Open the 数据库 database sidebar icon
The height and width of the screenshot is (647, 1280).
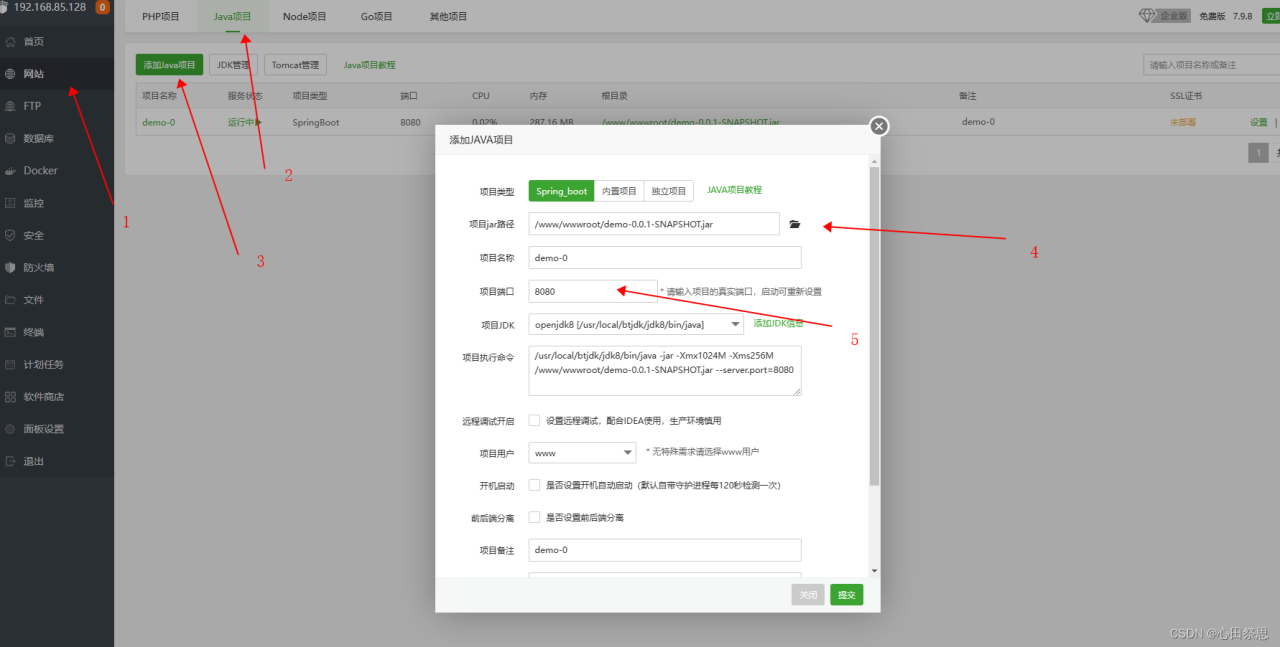pyautogui.click(x=11, y=139)
